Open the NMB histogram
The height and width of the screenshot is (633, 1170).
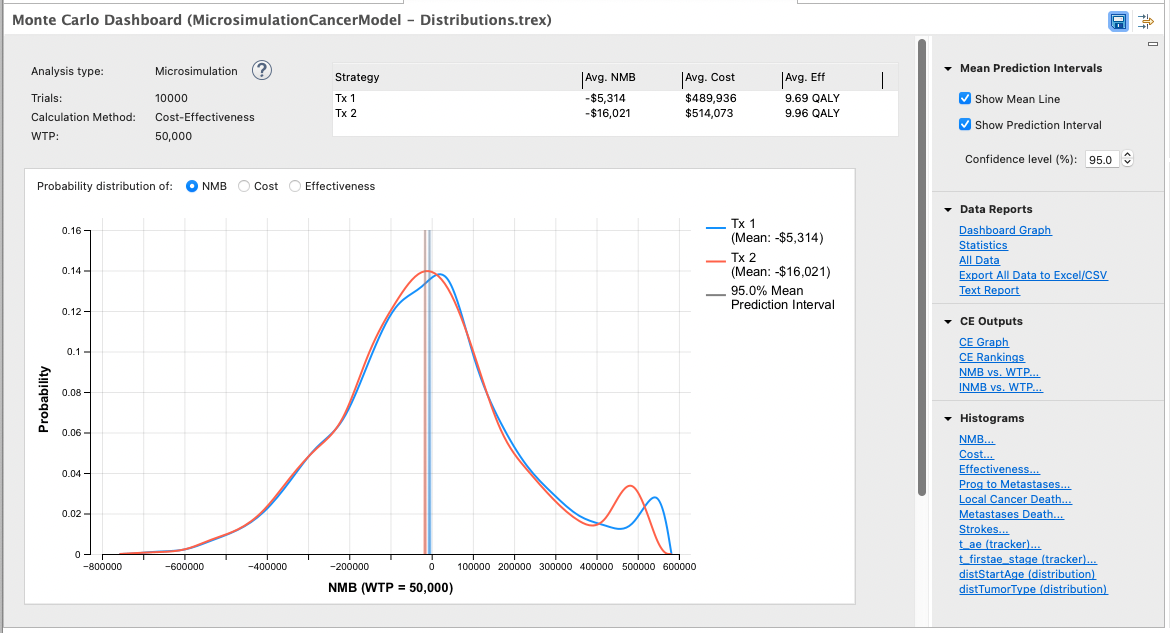click(976, 439)
